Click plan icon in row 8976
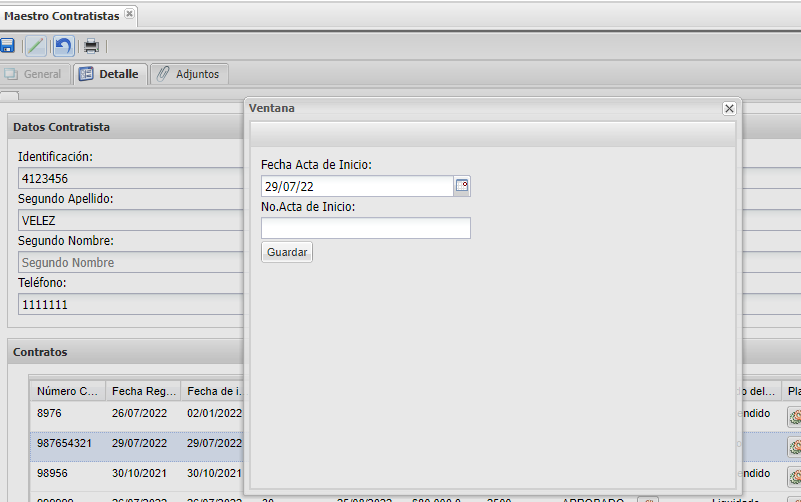Viewport: 801px width, 502px height. click(794, 417)
